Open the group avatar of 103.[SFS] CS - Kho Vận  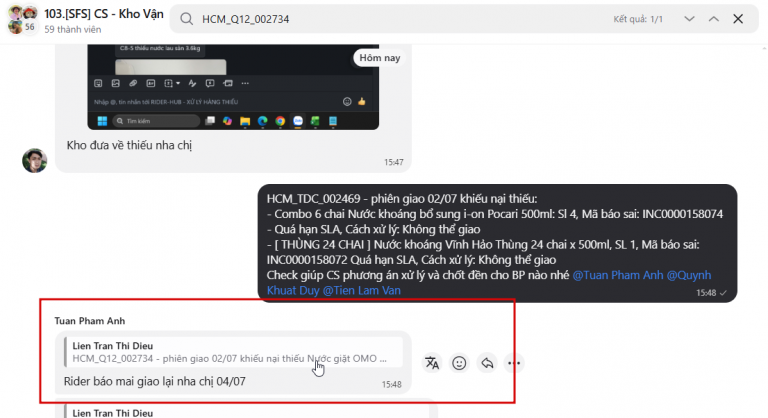(23, 20)
